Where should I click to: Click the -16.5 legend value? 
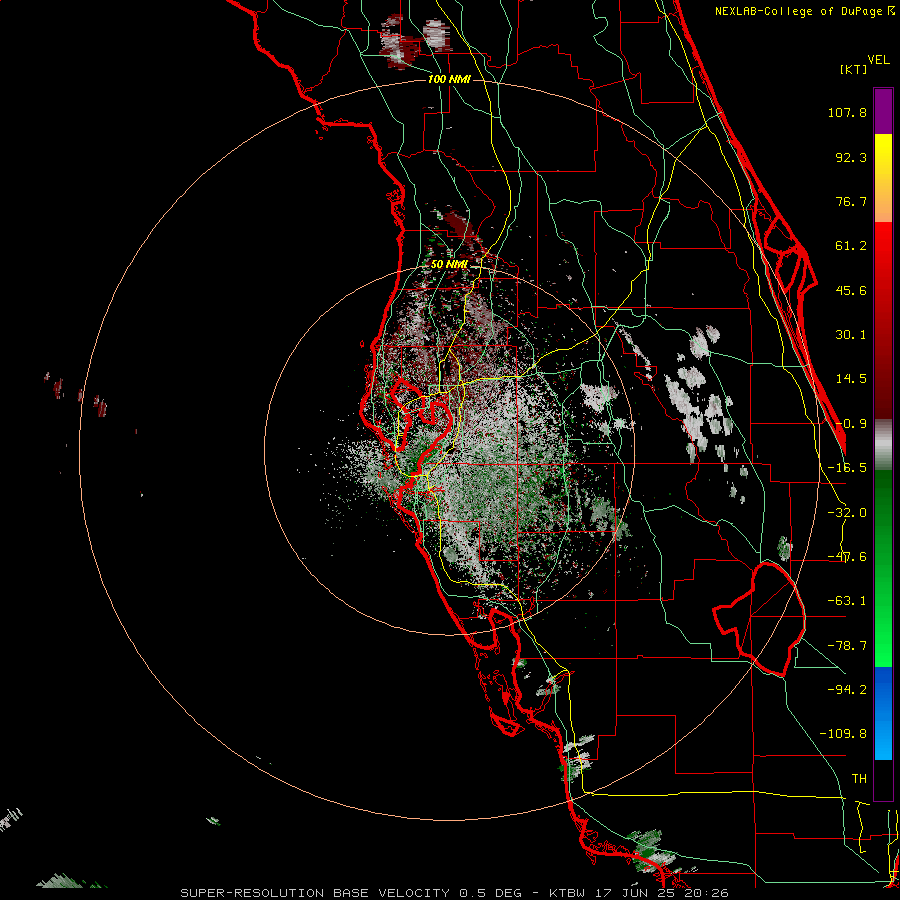tap(847, 468)
